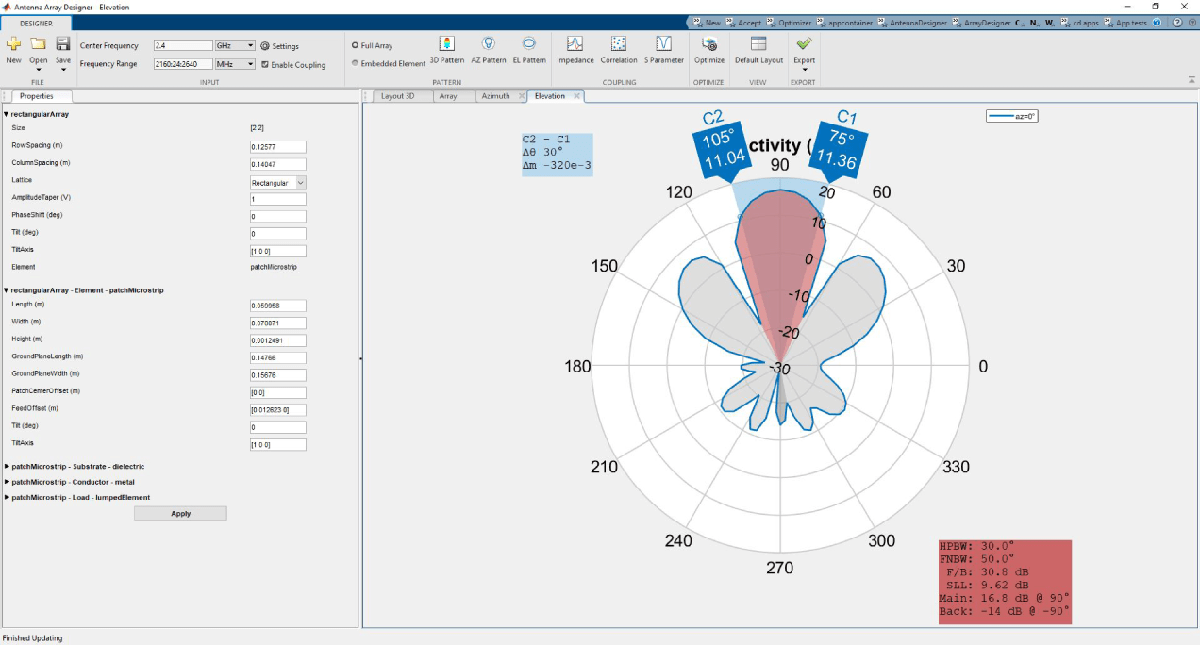Open the Correlation plot
This screenshot has width=1200, height=645.
pos(619,44)
